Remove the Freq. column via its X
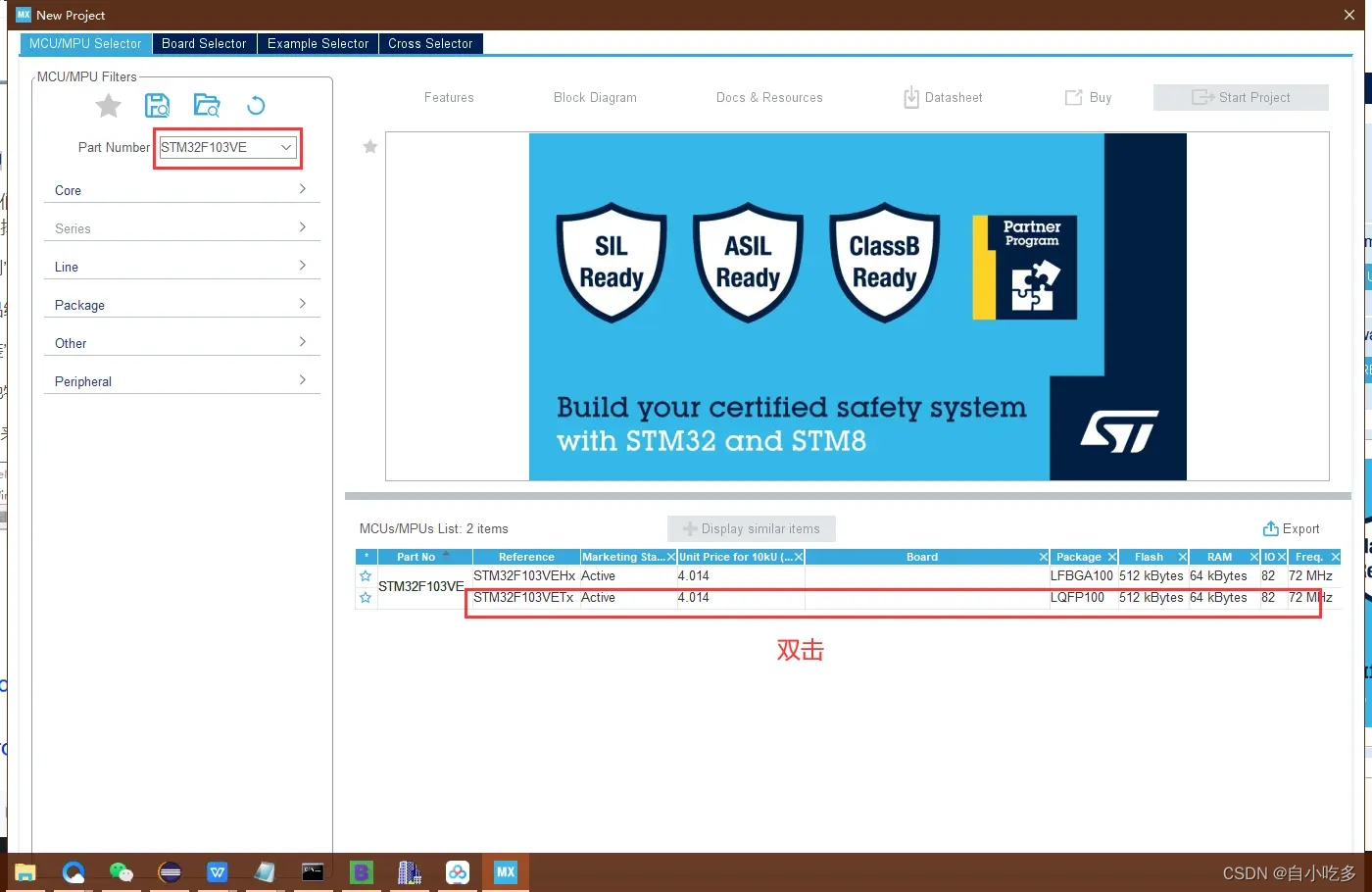The height and width of the screenshot is (892, 1372). 1335,557
